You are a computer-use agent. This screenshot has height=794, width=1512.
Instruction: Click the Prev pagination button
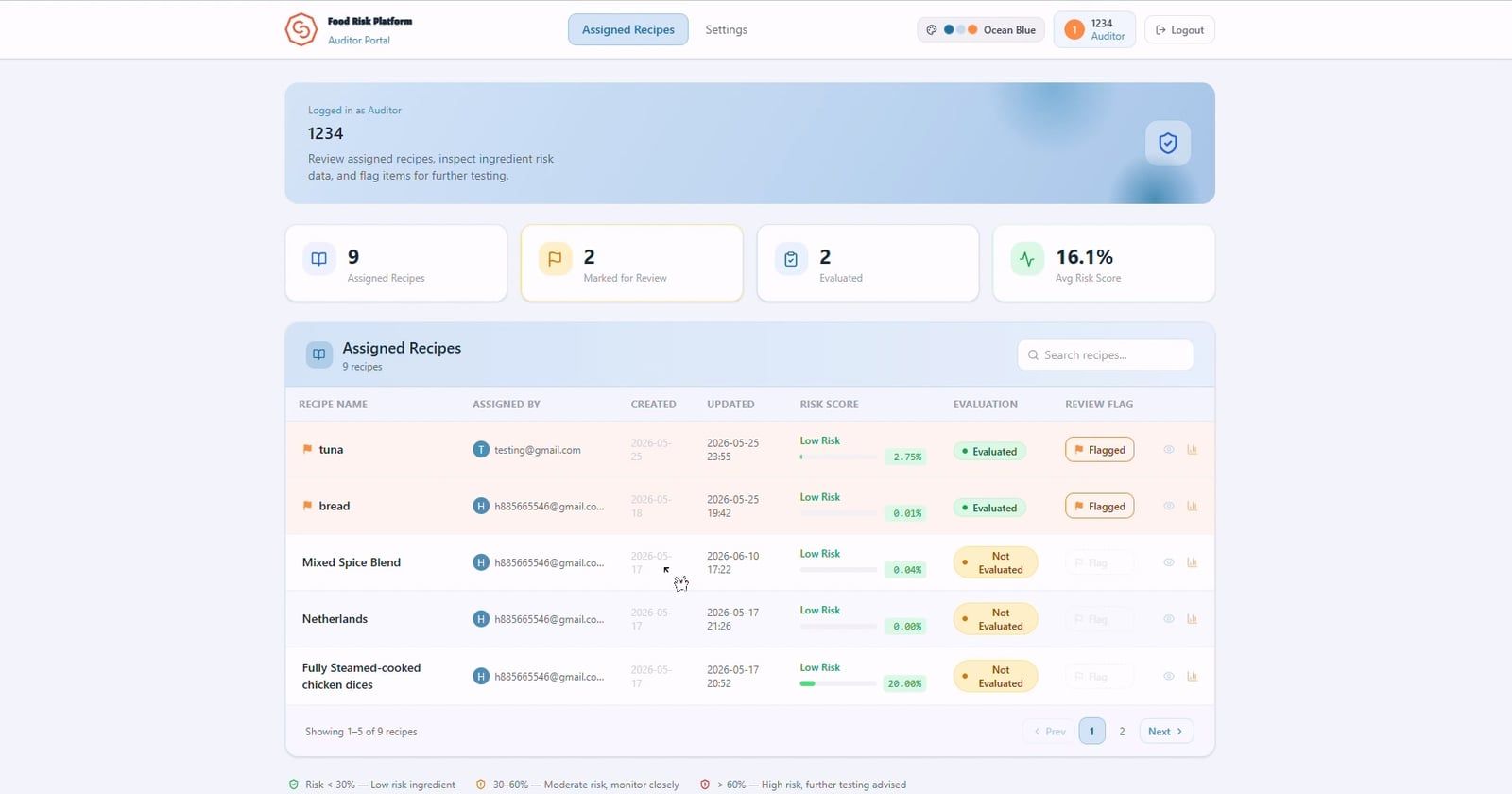(x=1049, y=731)
